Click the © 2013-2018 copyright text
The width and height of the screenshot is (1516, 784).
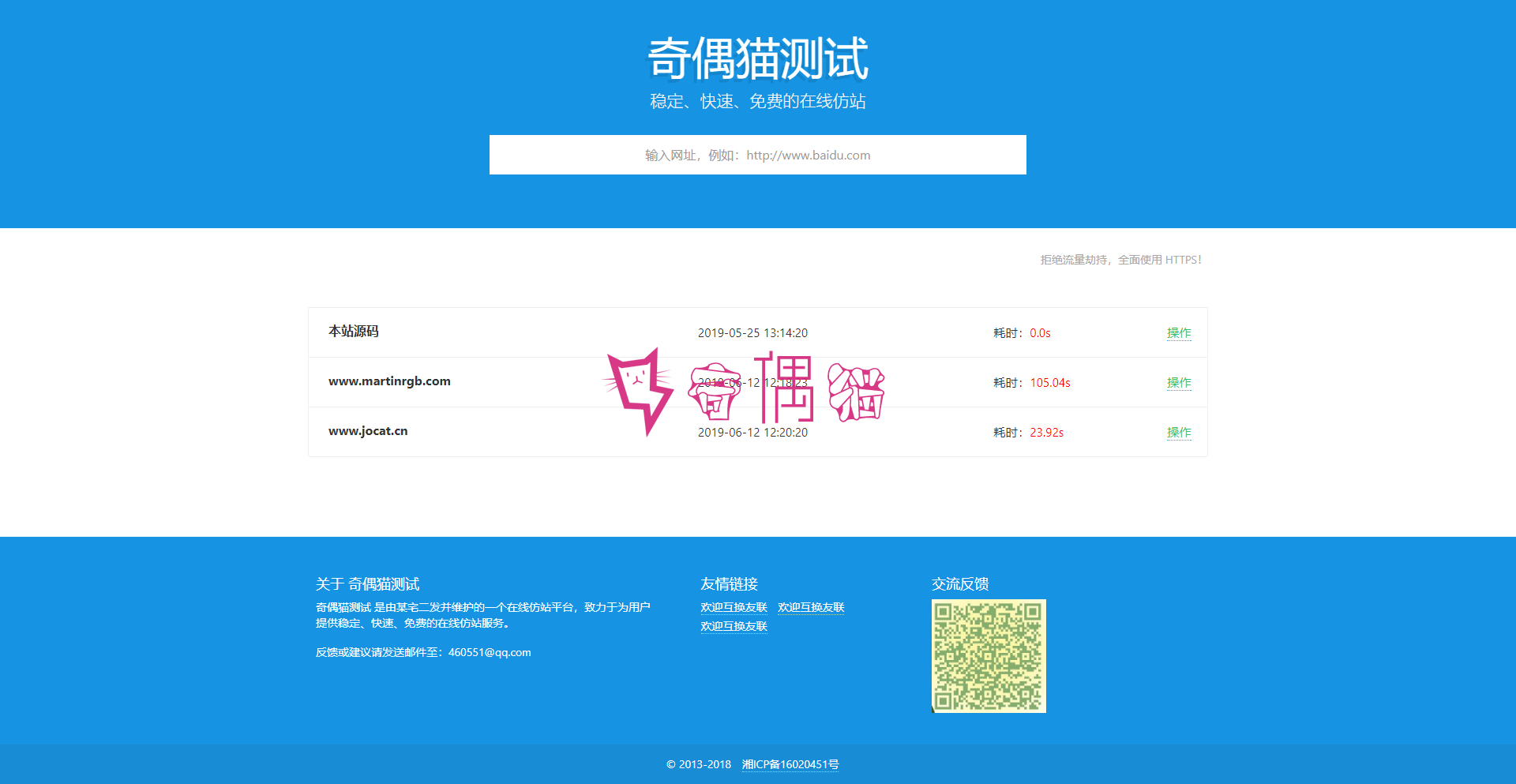[699, 764]
